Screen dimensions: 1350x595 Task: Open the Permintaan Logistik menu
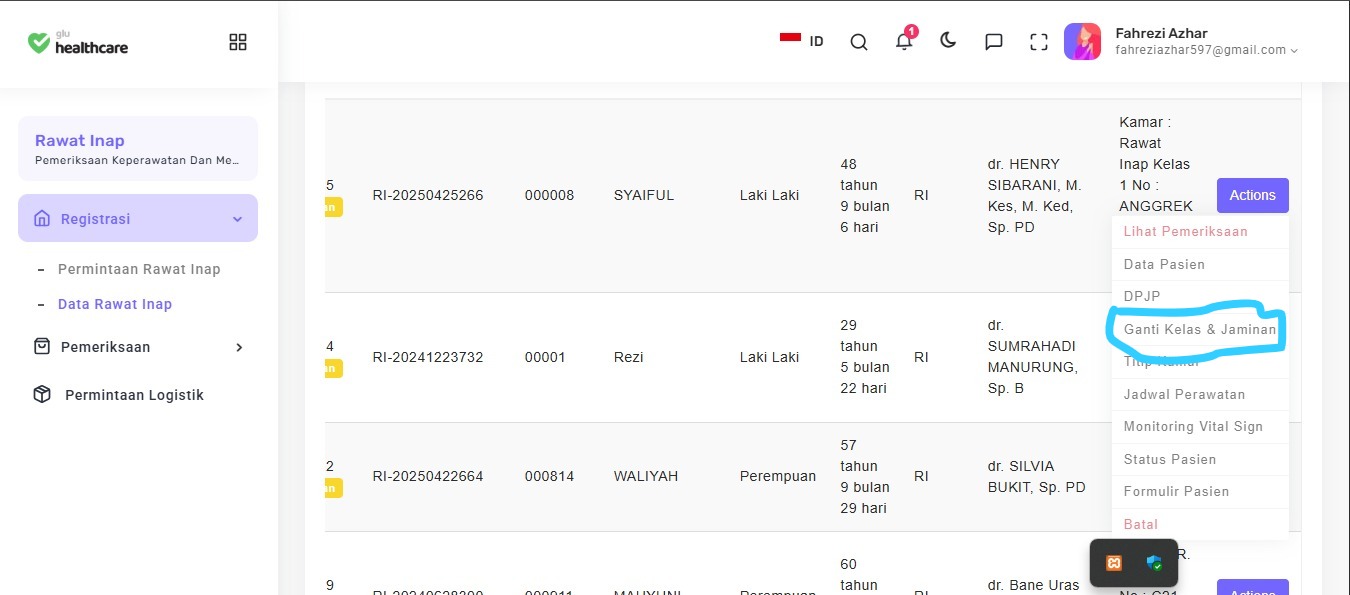tap(134, 395)
